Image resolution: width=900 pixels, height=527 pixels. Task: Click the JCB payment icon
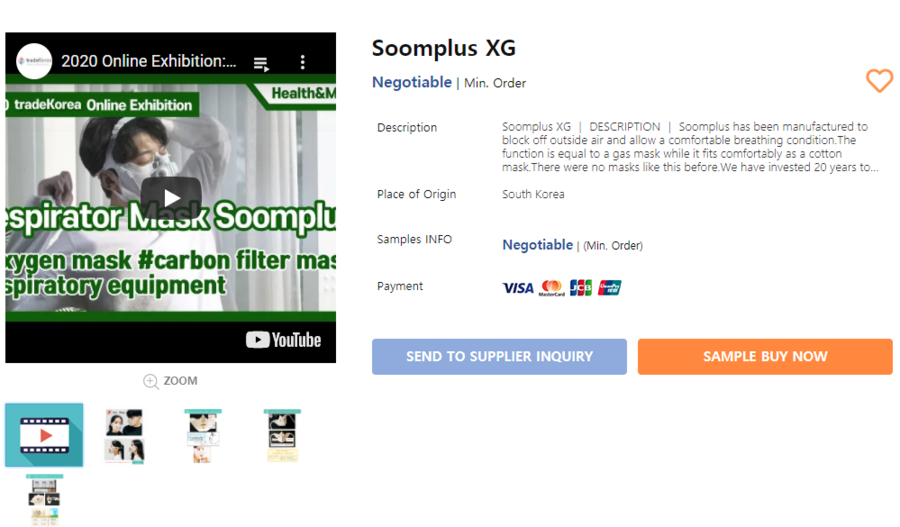[x=581, y=288]
